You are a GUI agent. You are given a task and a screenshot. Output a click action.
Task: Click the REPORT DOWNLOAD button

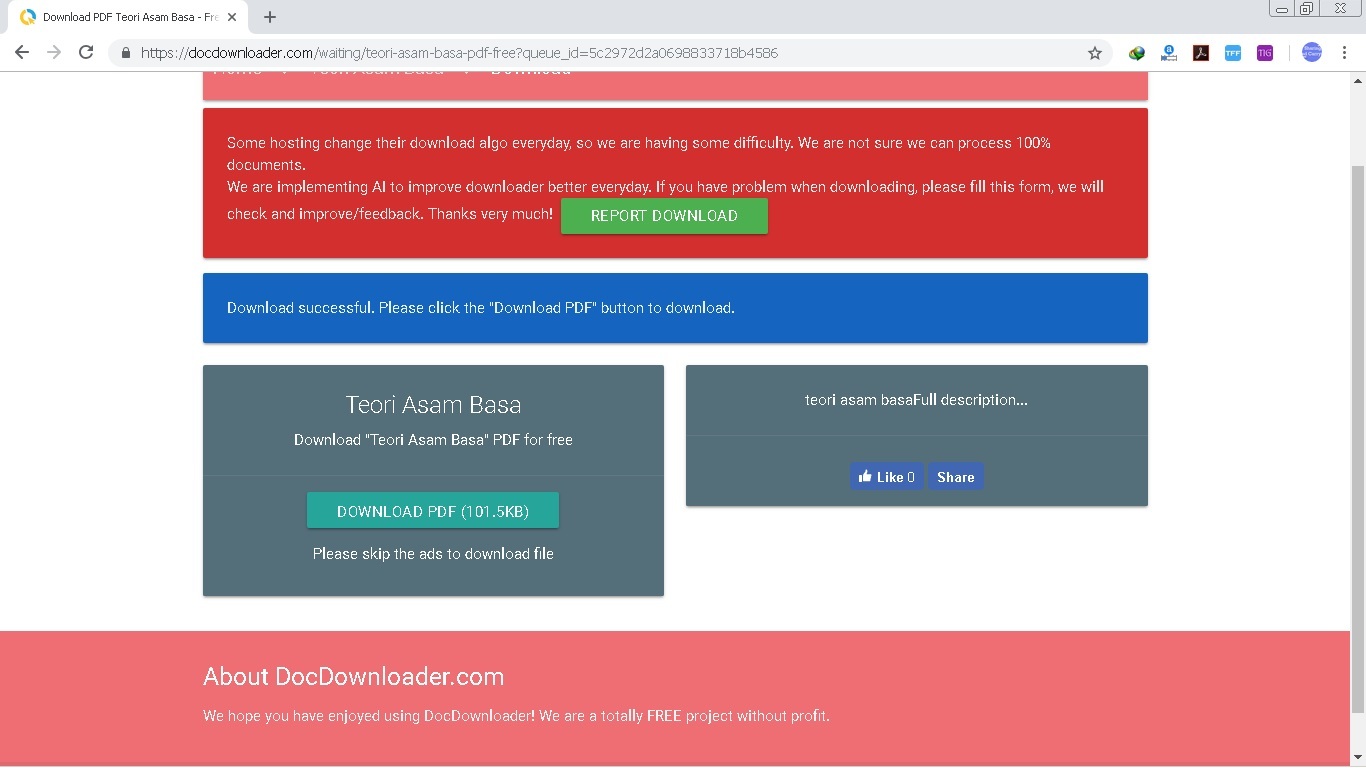click(664, 216)
